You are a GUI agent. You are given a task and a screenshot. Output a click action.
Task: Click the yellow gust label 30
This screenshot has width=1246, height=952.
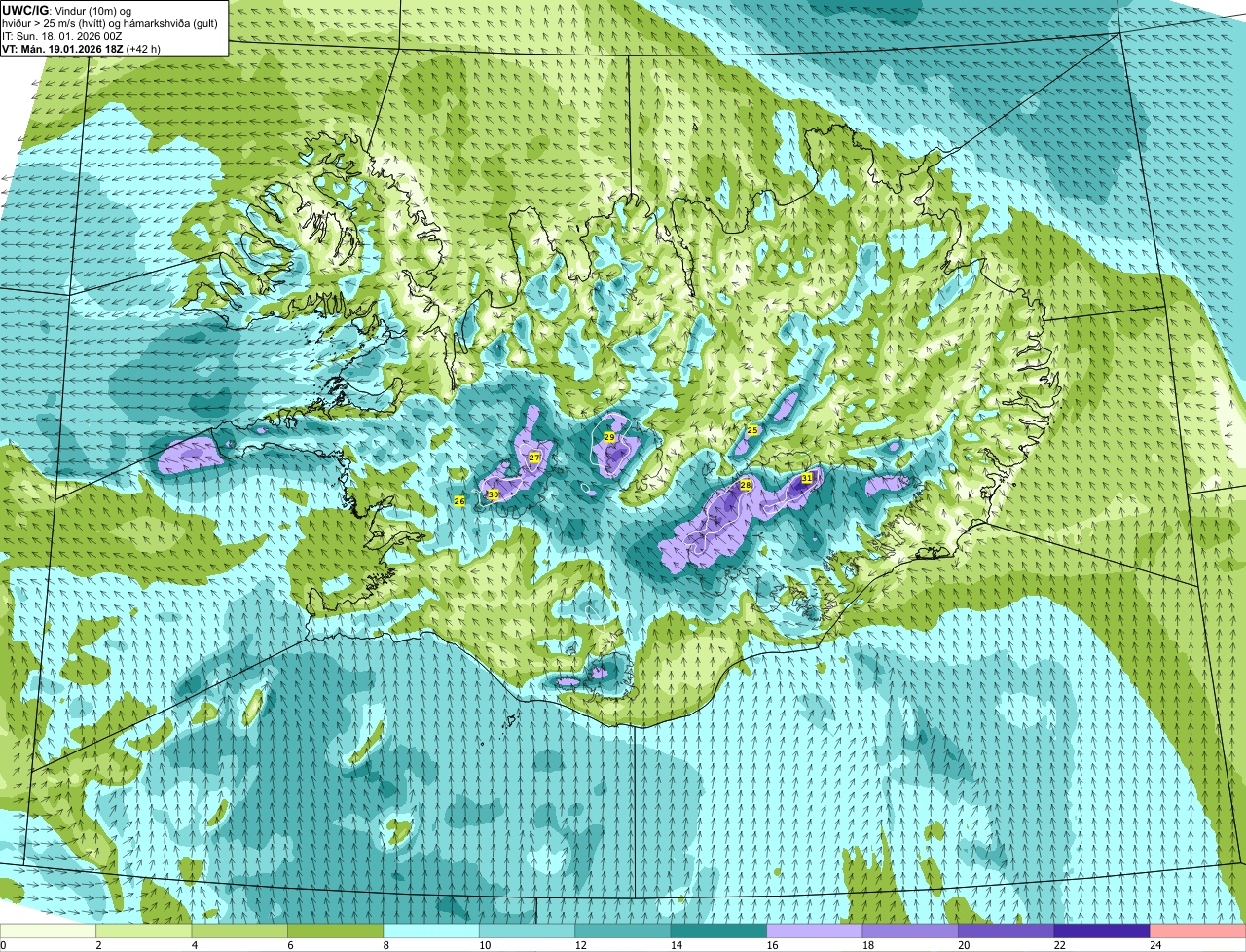pyautogui.click(x=494, y=494)
